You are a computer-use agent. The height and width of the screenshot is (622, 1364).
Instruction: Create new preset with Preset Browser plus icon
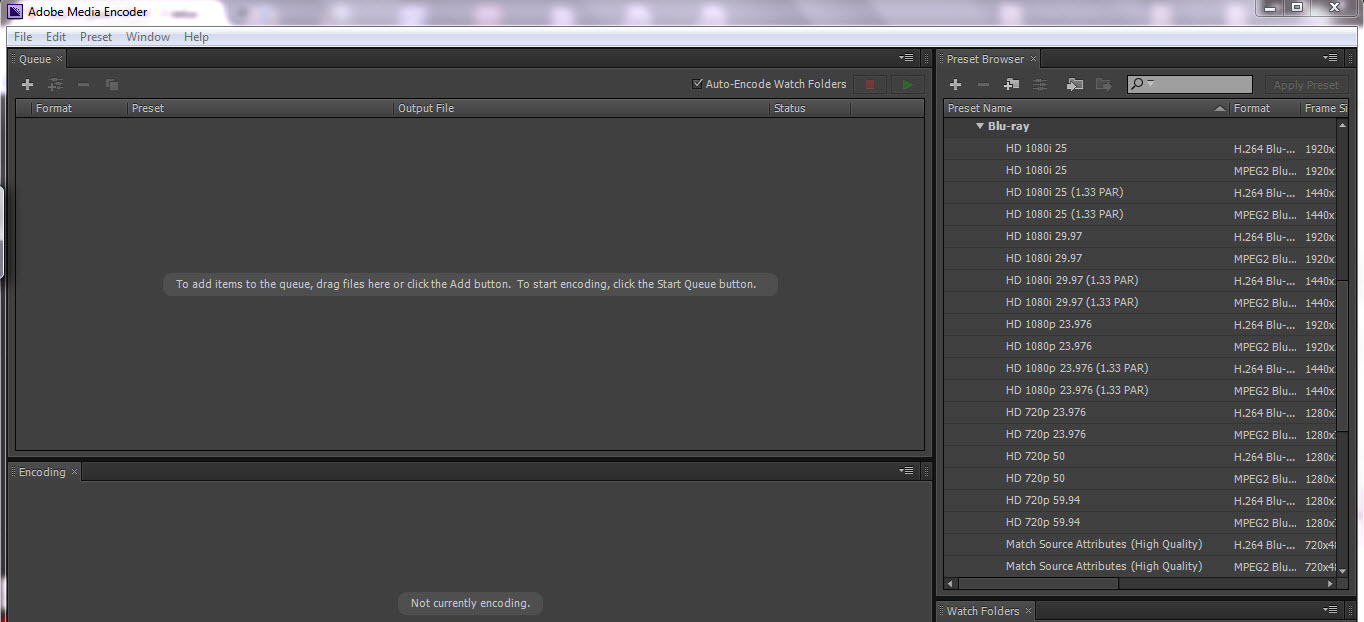pos(955,85)
